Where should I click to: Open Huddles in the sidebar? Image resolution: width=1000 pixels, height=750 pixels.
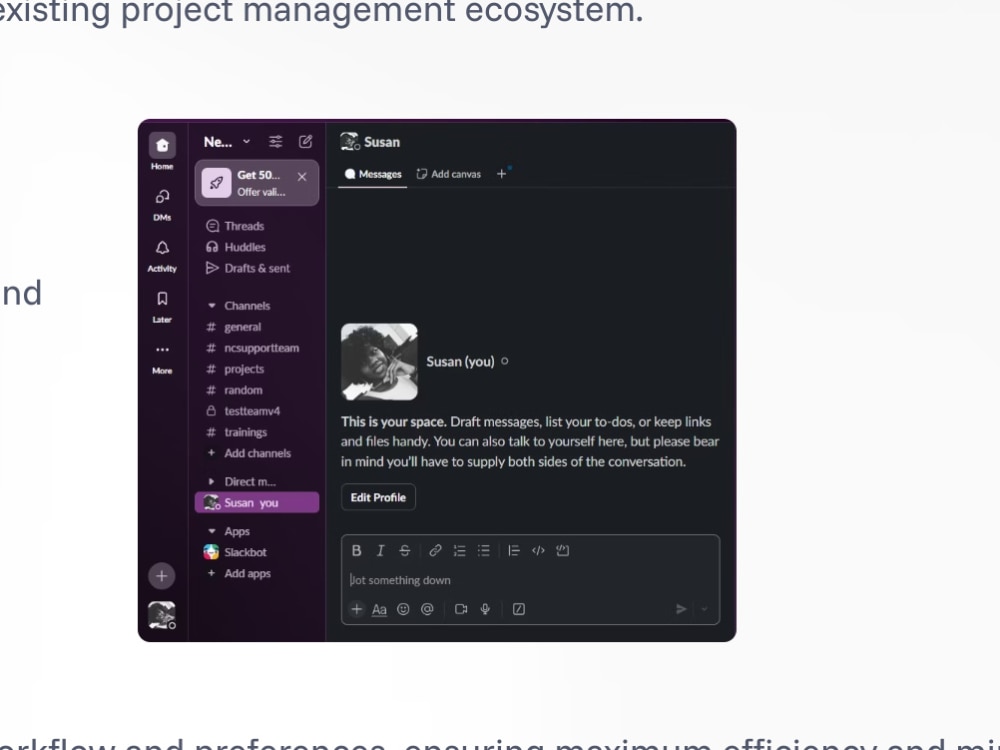click(x=256, y=247)
